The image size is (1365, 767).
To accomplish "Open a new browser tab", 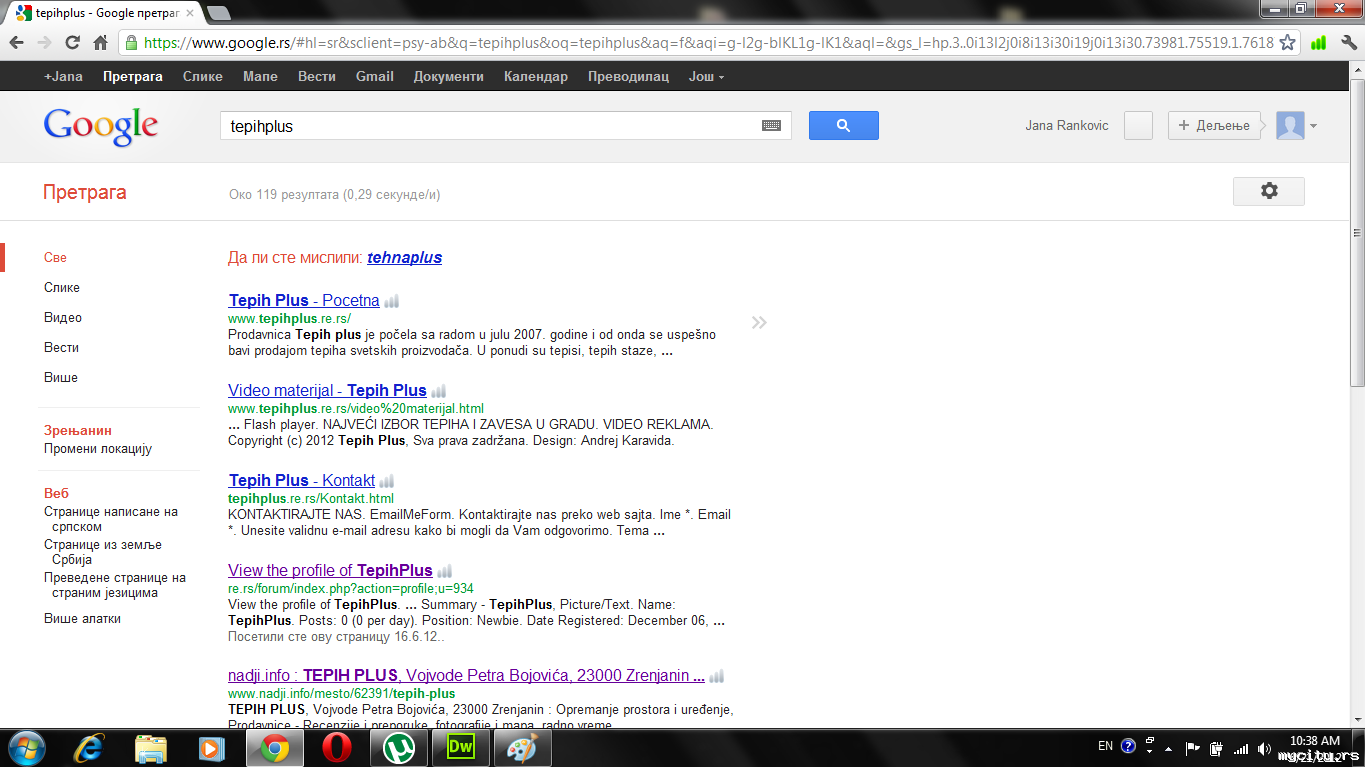I will [218, 13].
